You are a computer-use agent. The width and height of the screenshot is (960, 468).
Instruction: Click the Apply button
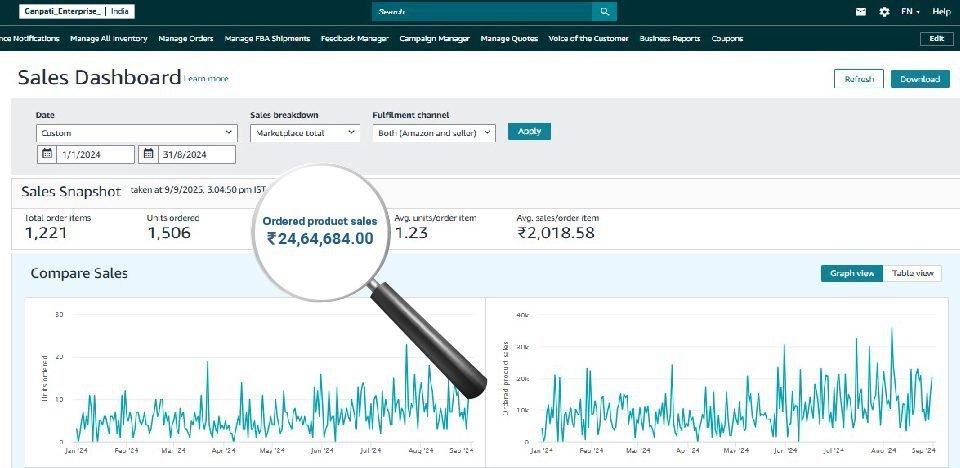(x=529, y=131)
